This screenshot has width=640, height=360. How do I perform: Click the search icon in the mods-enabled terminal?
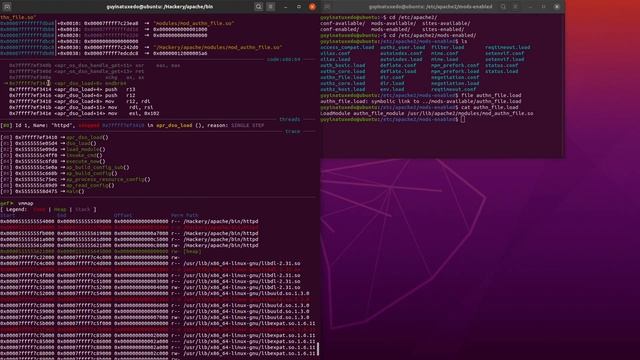[x=503, y=7]
